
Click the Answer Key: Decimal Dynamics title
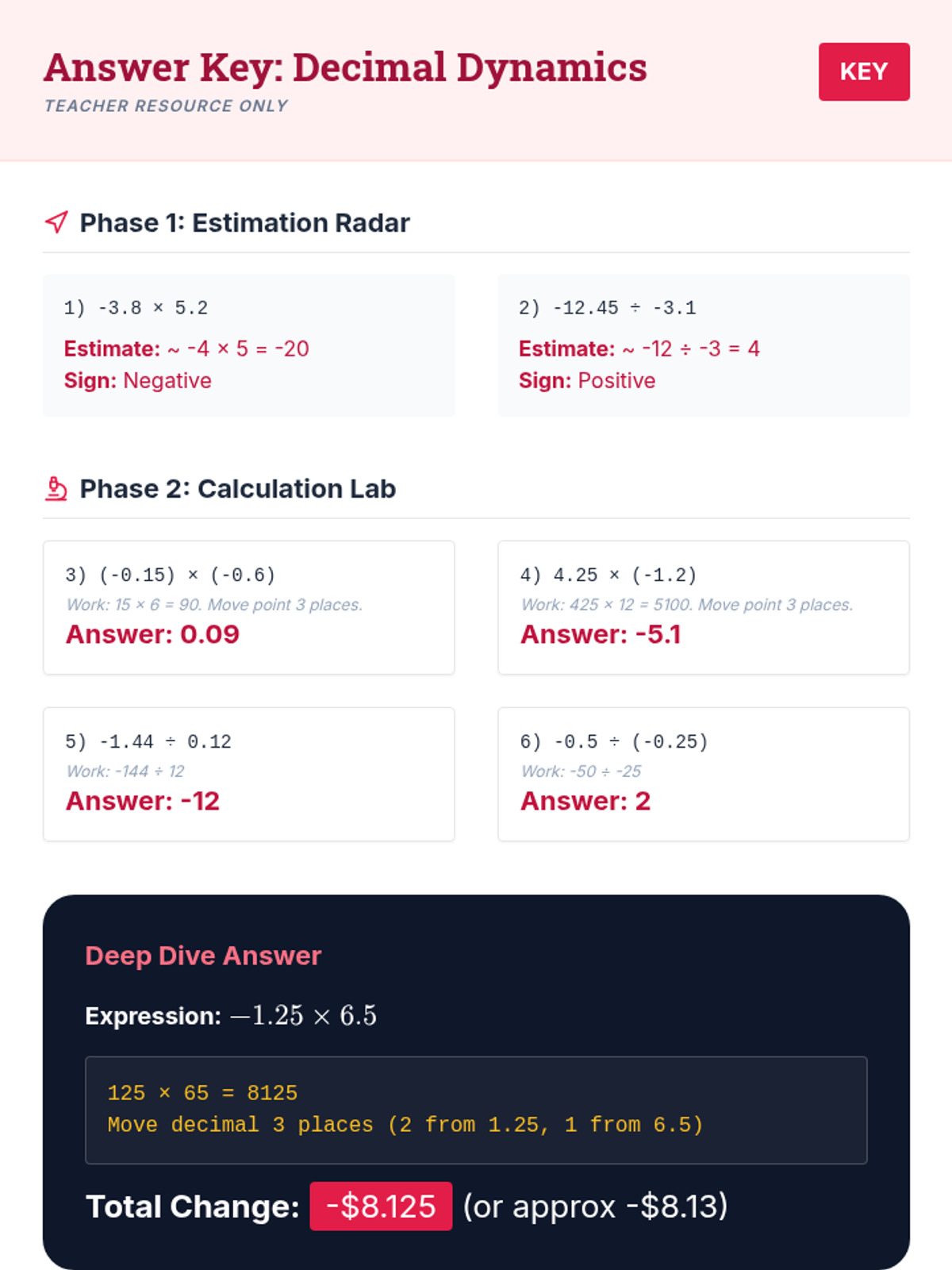(x=345, y=67)
